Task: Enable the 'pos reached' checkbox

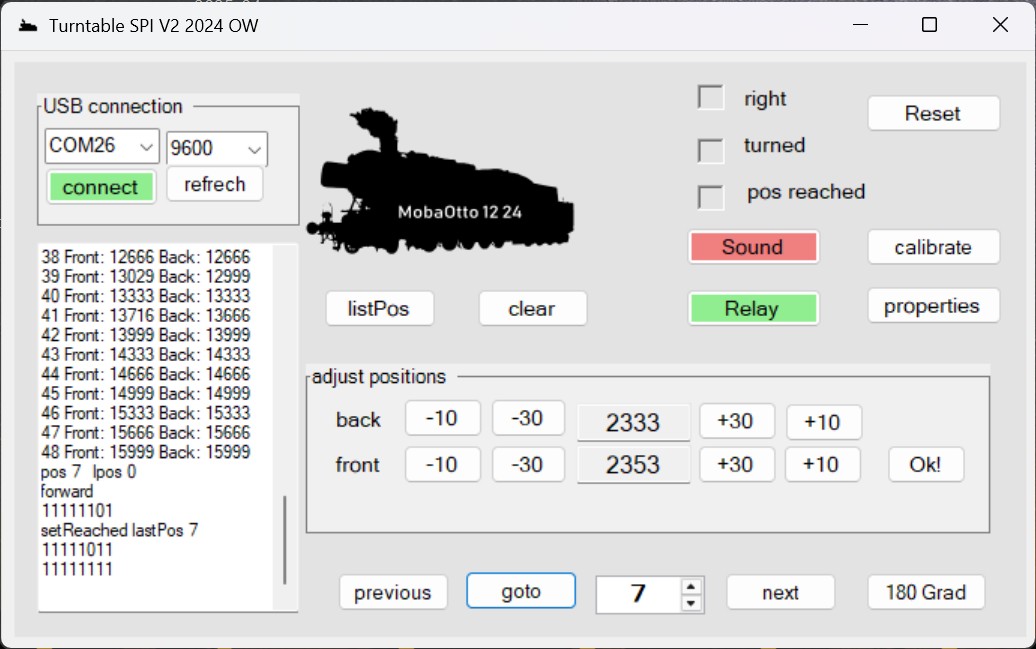Action: click(x=711, y=197)
